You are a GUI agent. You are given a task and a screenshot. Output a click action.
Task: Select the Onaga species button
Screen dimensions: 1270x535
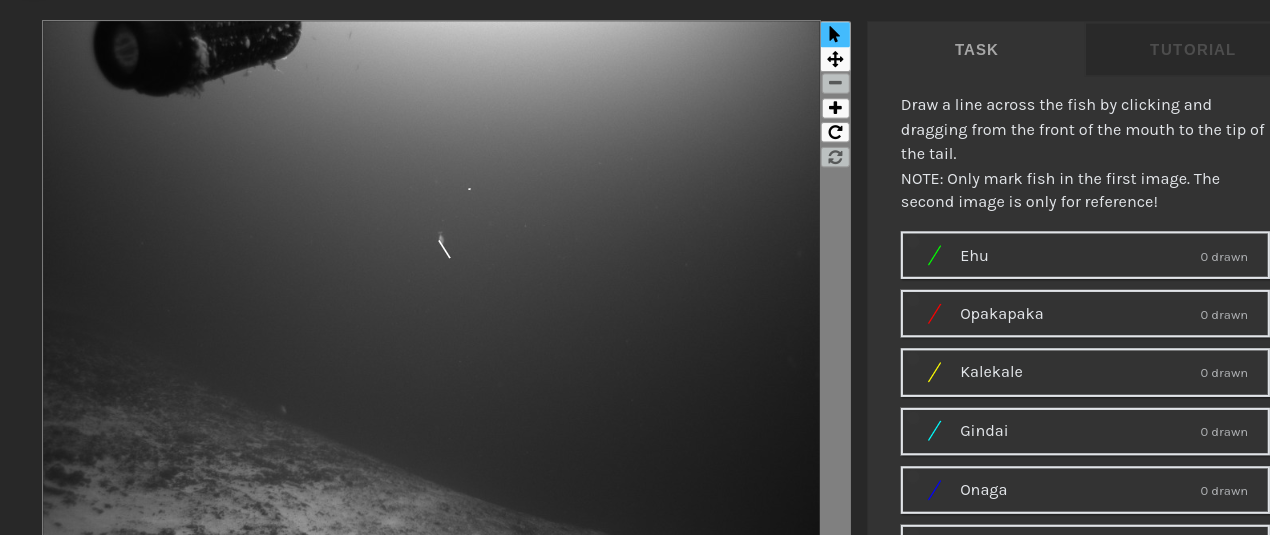[1085, 490]
